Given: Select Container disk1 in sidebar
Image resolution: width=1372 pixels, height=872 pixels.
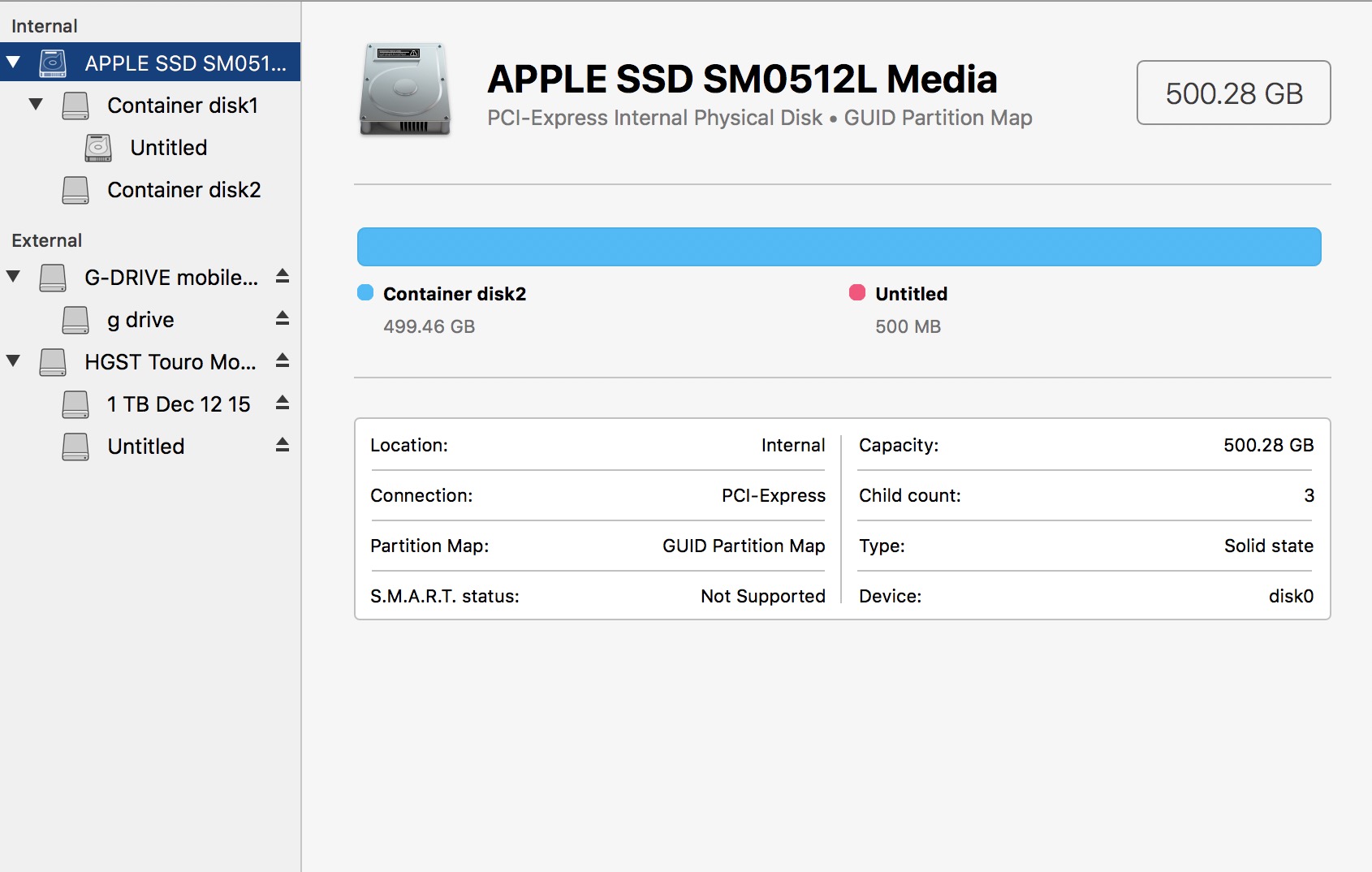Looking at the screenshot, I should tap(150, 106).
